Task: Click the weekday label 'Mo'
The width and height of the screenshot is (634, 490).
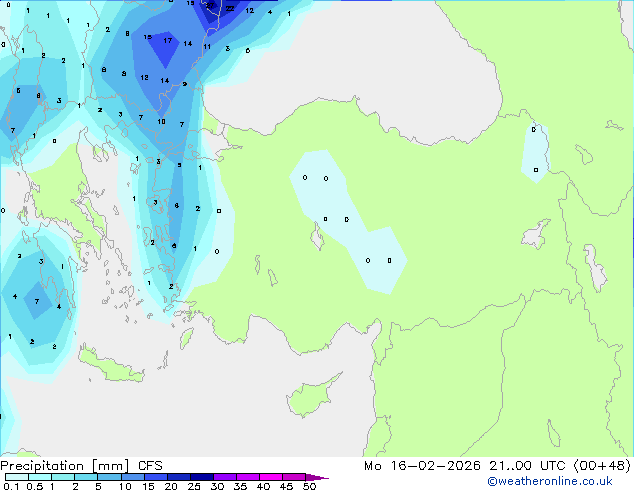Action: [372, 466]
